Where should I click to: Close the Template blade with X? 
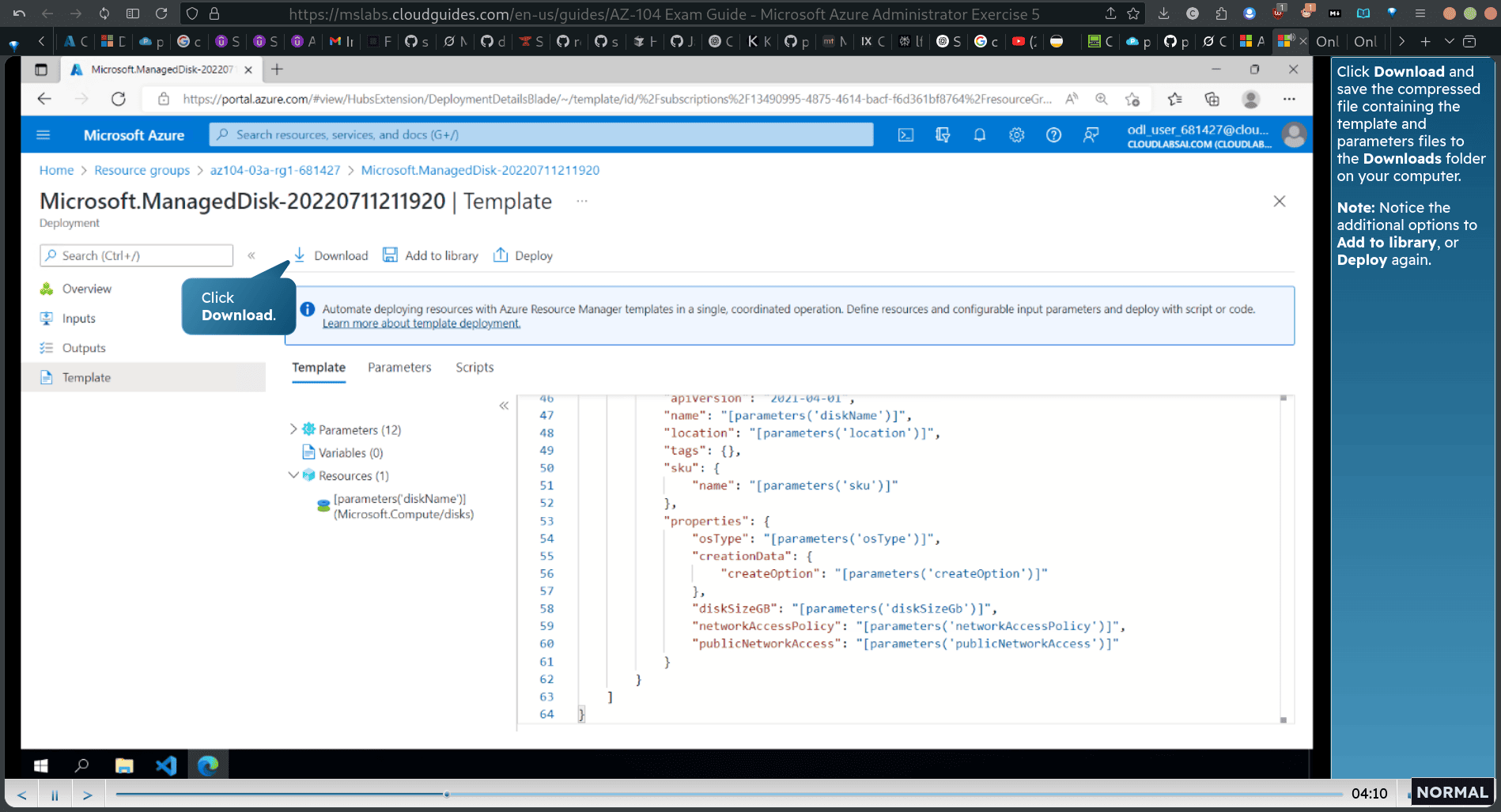(x=1279, y=202)
